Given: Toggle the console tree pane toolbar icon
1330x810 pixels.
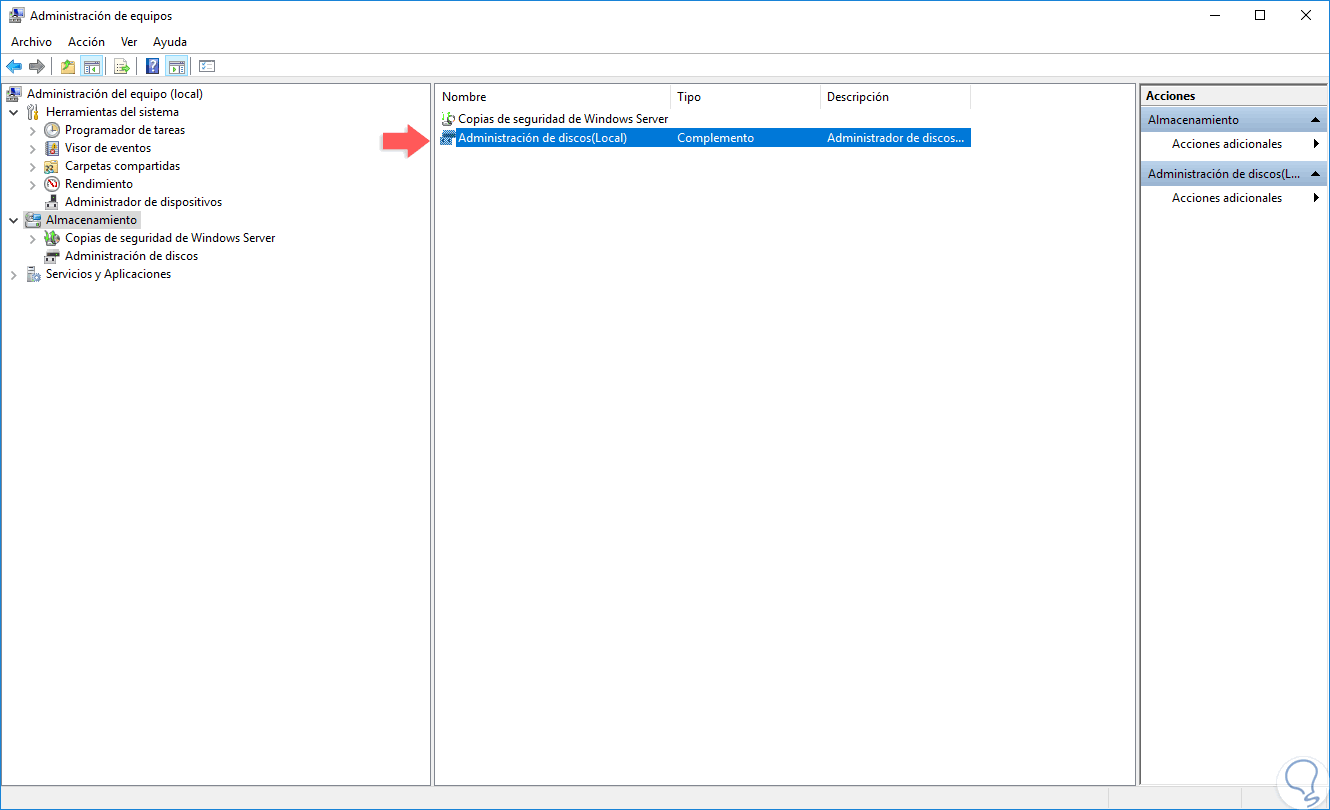Looking at the screenshot, I should point(91,66).
